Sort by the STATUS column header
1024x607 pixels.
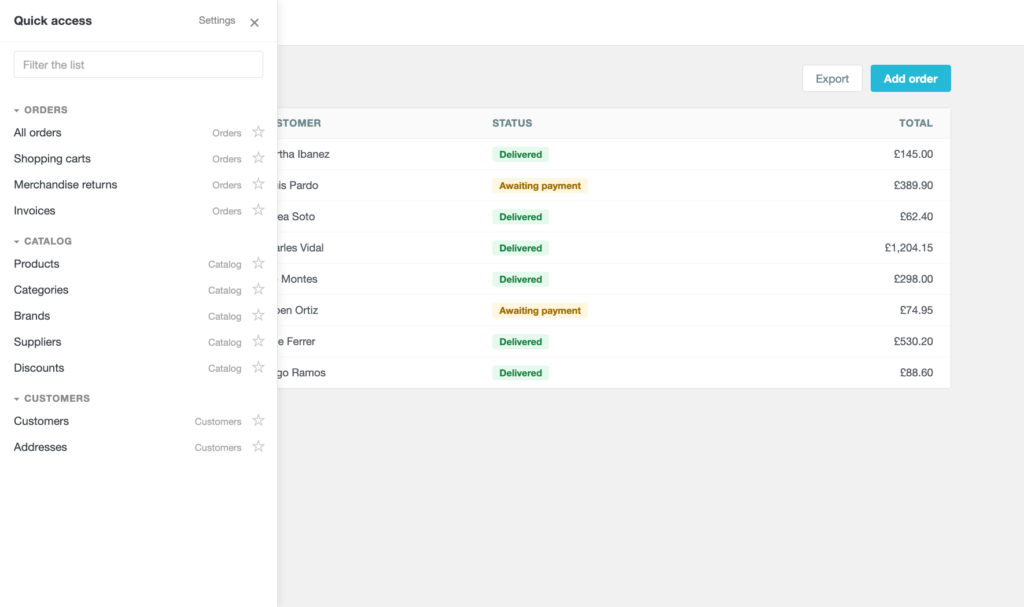[512, 123]
